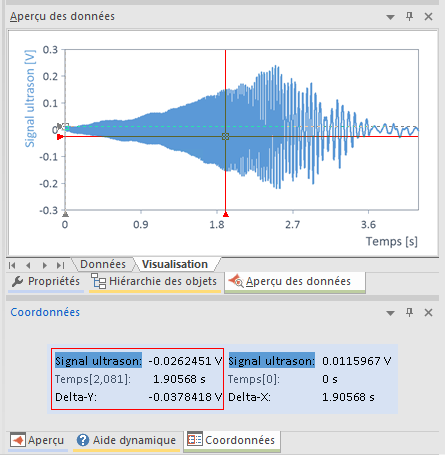445x455 pixels.
Task: Go to first sheet tab arrow
Action: point(12,265)
